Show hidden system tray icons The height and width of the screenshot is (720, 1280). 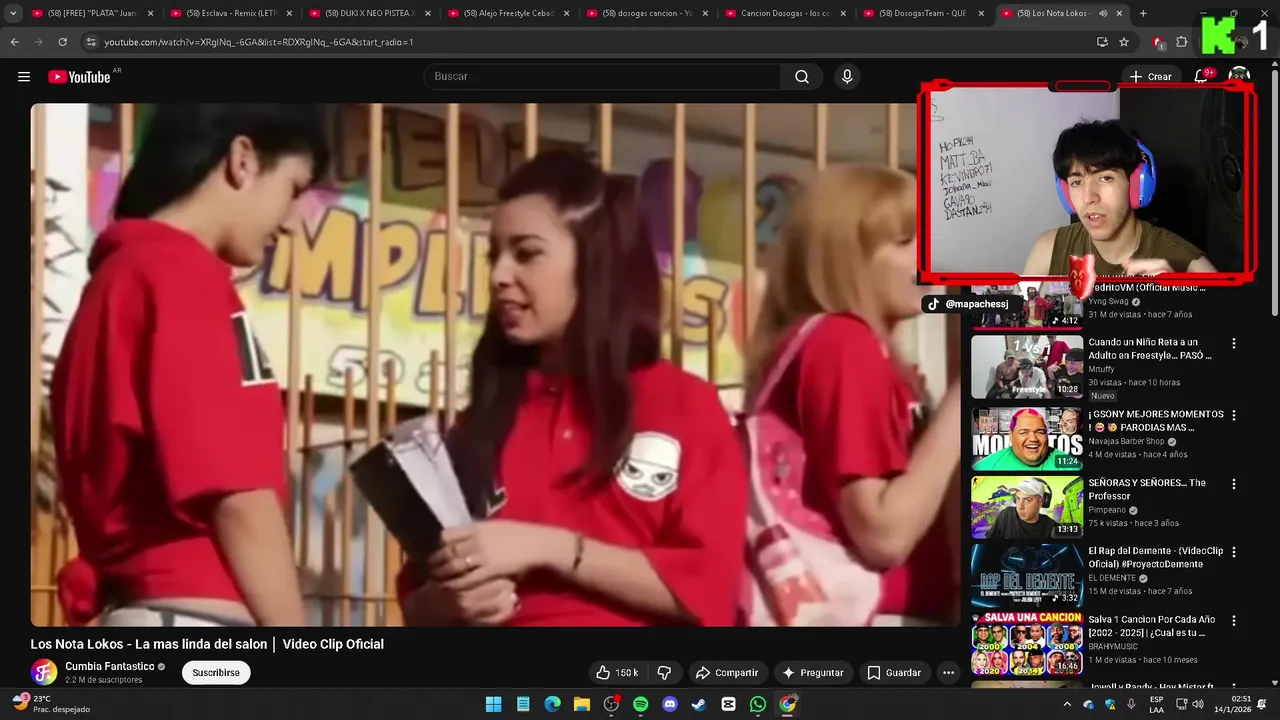1067,704
